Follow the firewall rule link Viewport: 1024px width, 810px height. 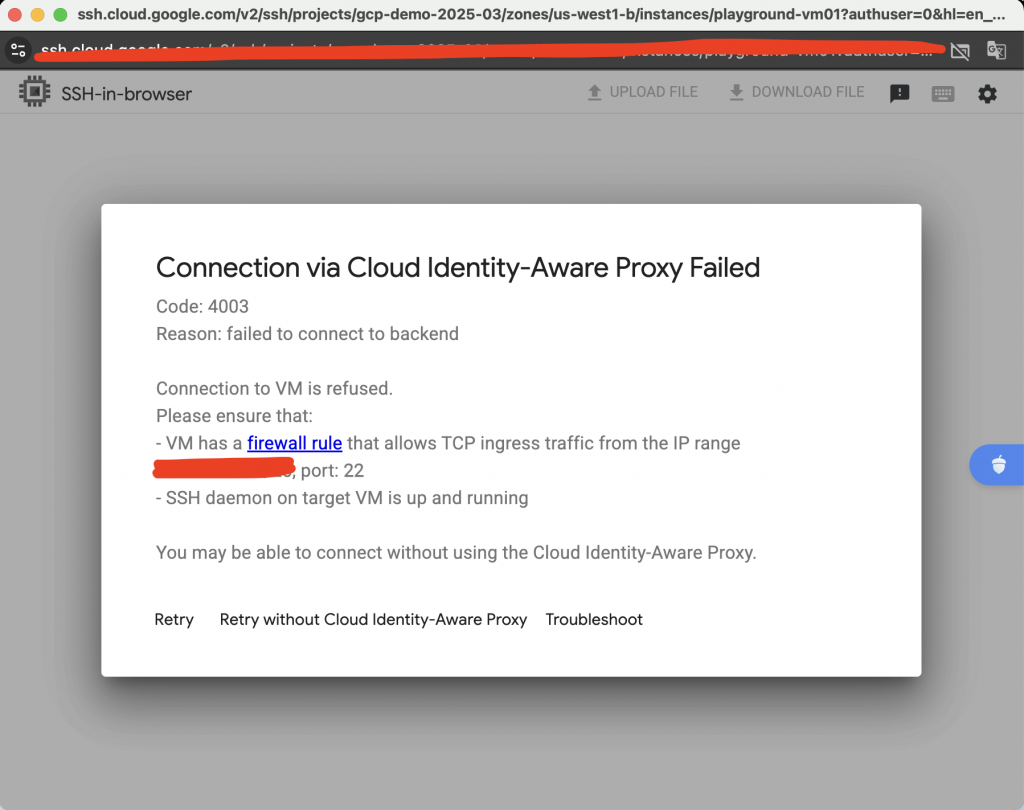point(295,443)
